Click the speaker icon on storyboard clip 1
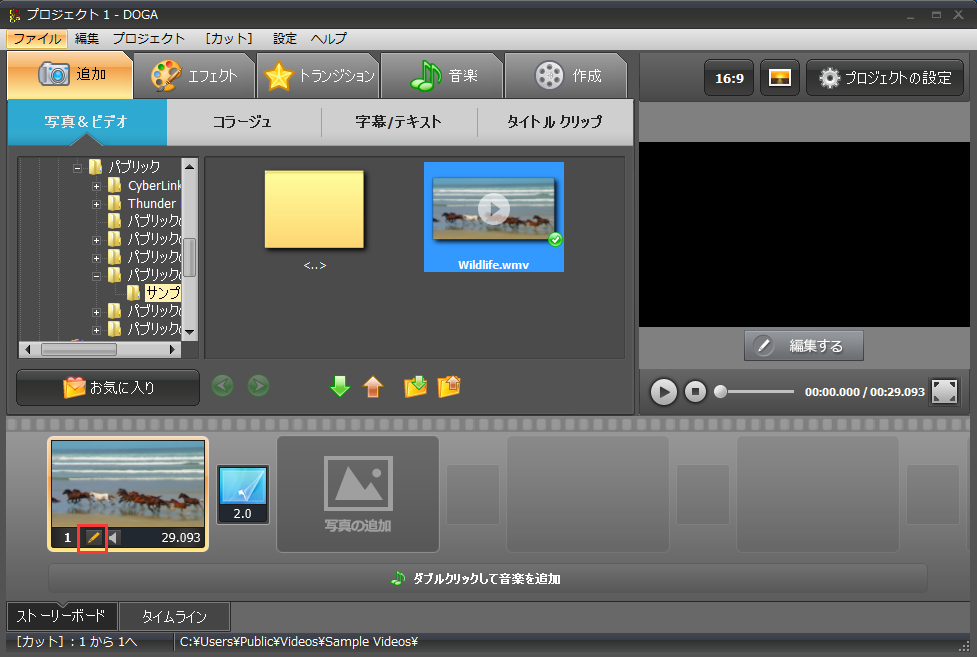Image resolution: width=977 pixels, height=657 pixels. [113, 538]
